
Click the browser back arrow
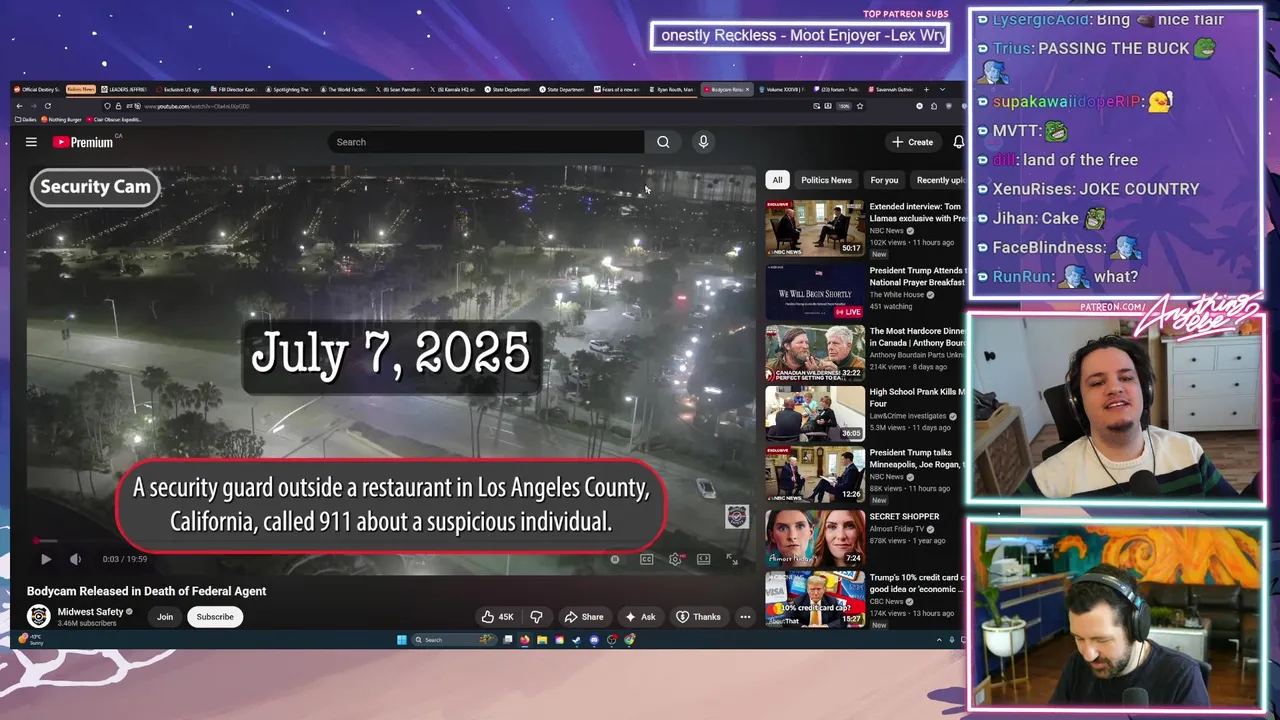tap(20, 106)
